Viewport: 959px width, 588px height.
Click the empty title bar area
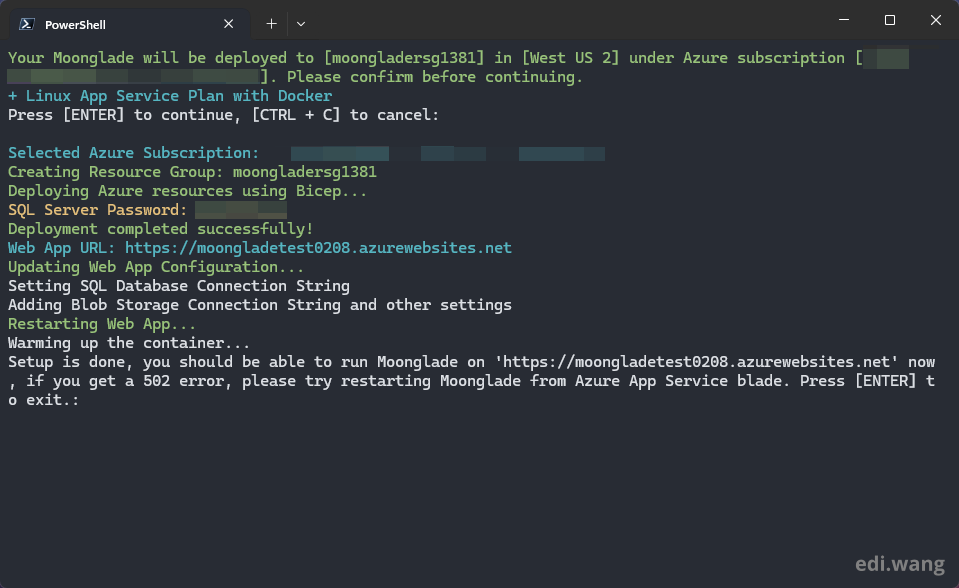pos(560,22)
